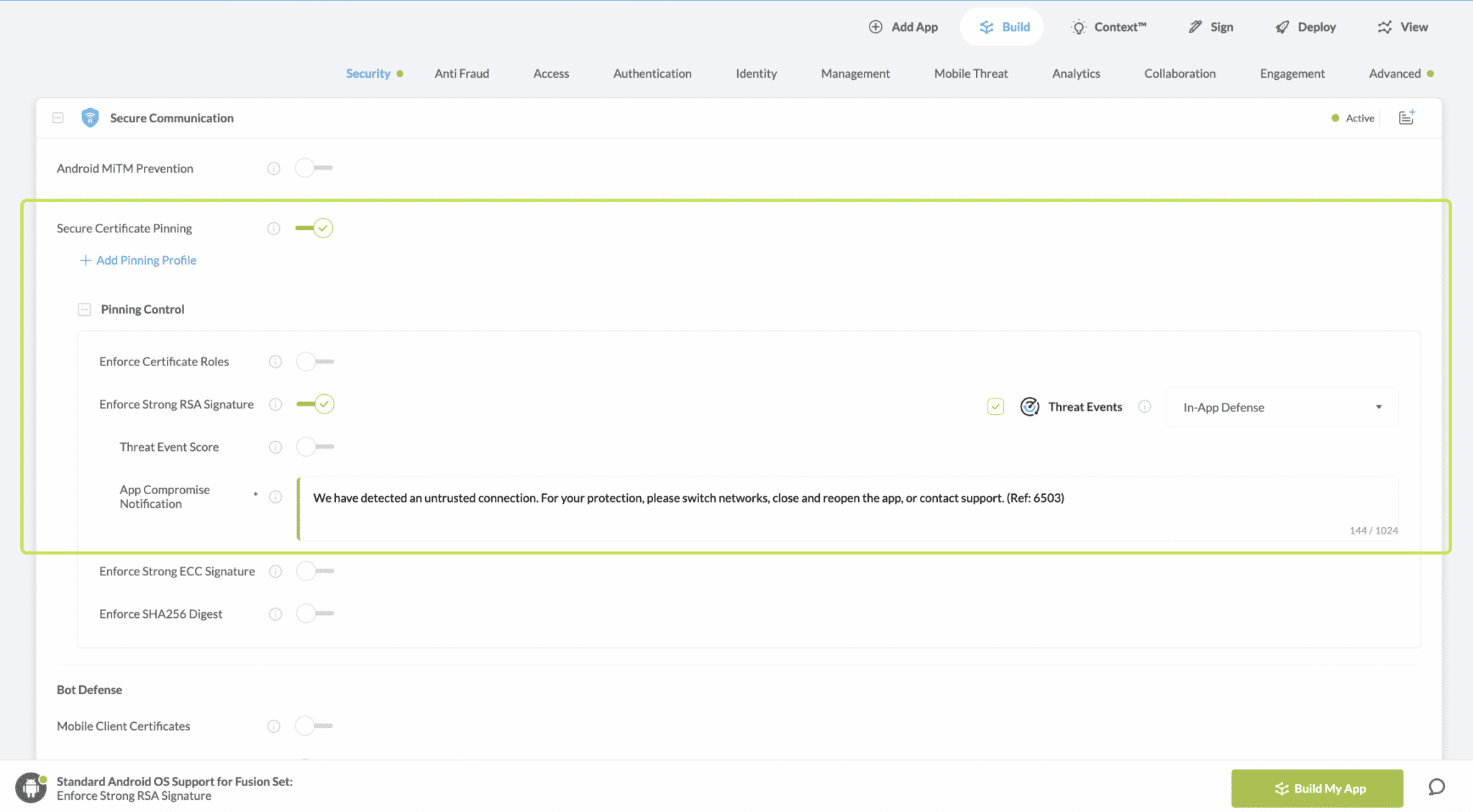
Task: Disable the Enforce Strong RSA Signature toggle
Action: (x=315, y=403)
